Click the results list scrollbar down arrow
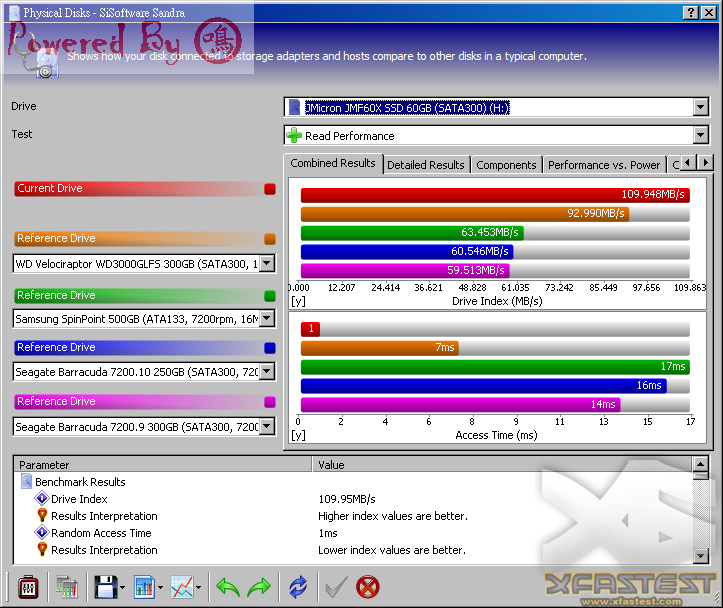The height and width of the screenshot is (608, 723). [x=700, y=556]
